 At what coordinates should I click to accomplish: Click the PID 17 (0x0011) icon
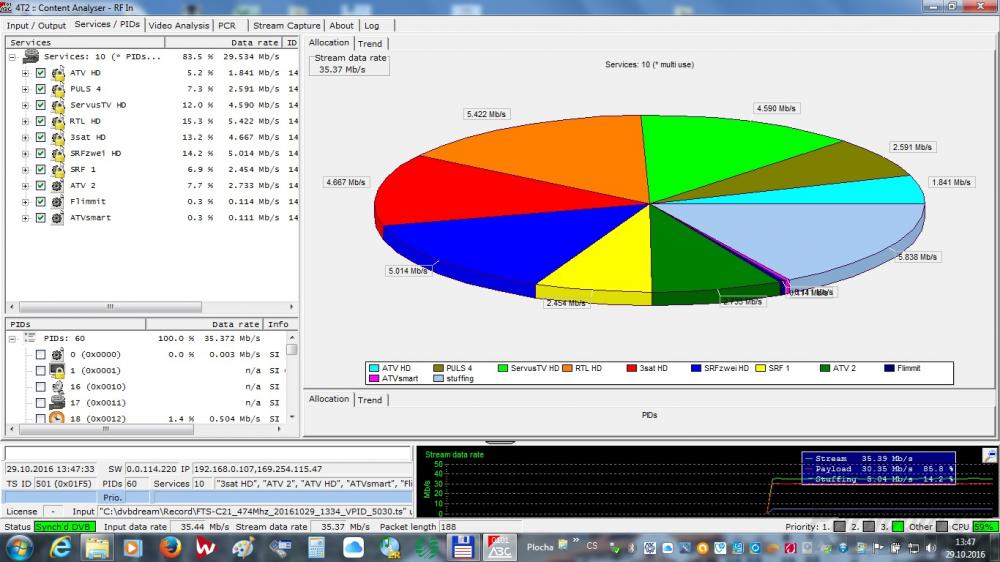point(57,403)
